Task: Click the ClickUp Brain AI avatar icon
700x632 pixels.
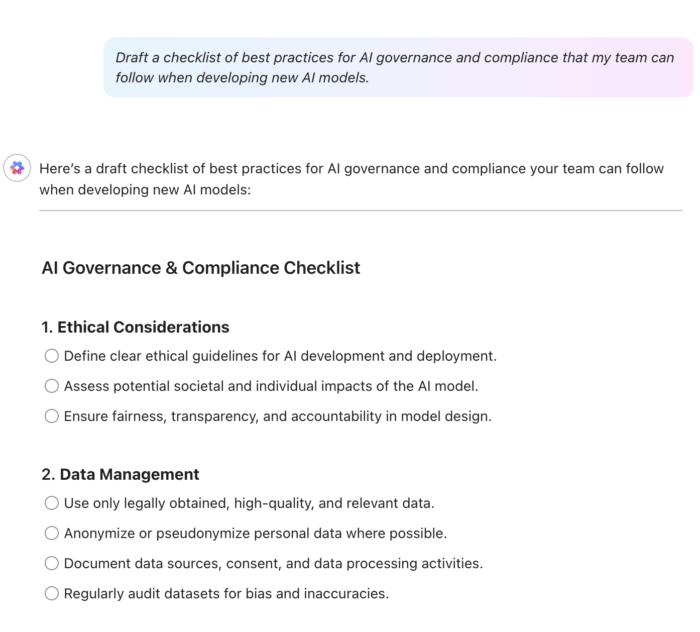Action: pyautogui.click(x=17, y=168)
